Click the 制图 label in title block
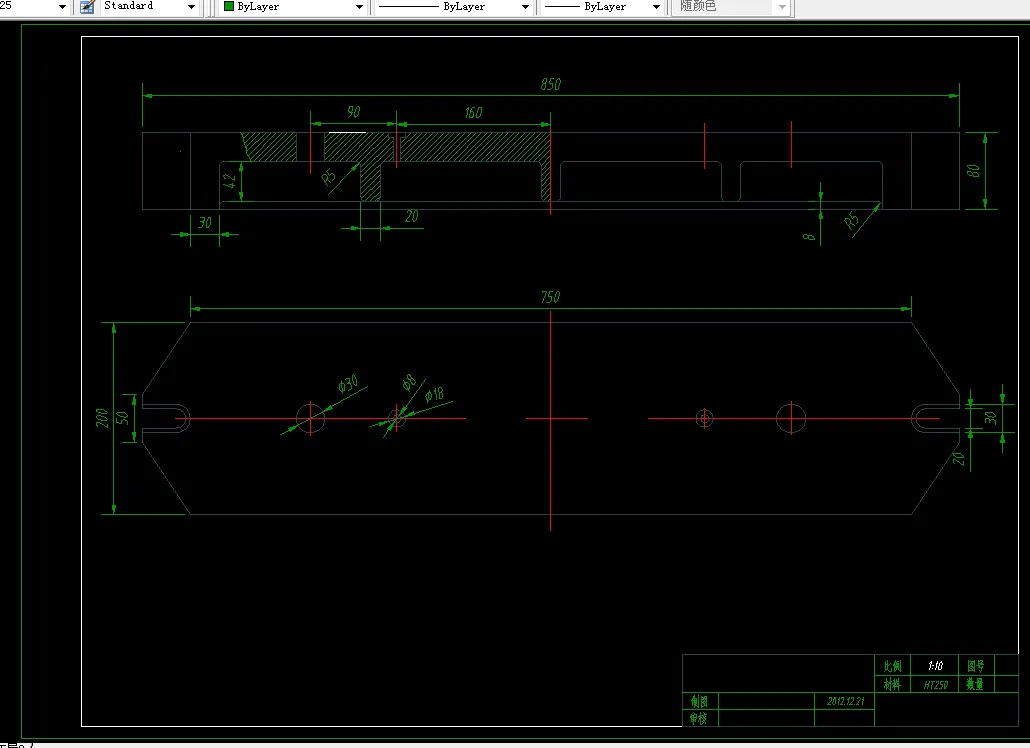This screenshot has width=1030, height=748. [699, 701]
